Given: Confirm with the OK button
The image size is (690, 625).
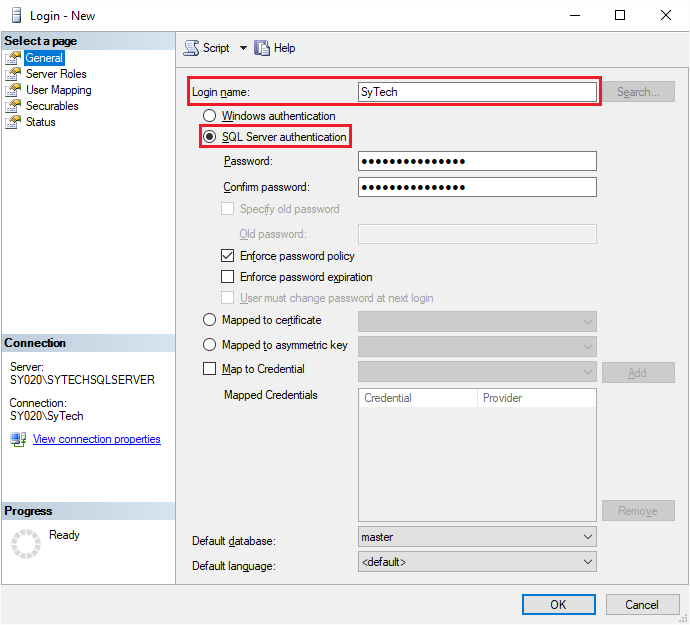Looking at the screenshot, I should [558, 605].
